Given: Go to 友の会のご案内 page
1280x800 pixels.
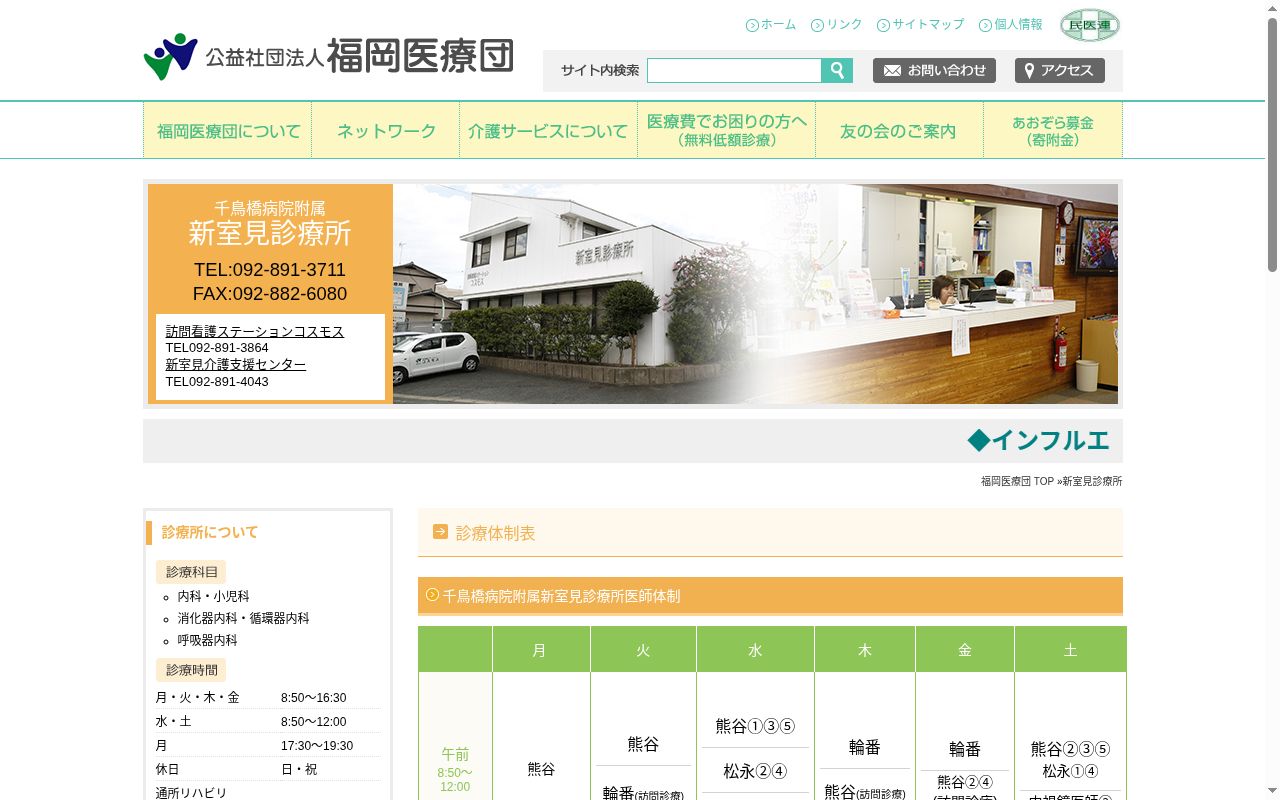Looking at the screenshot, I should (900, 130).
